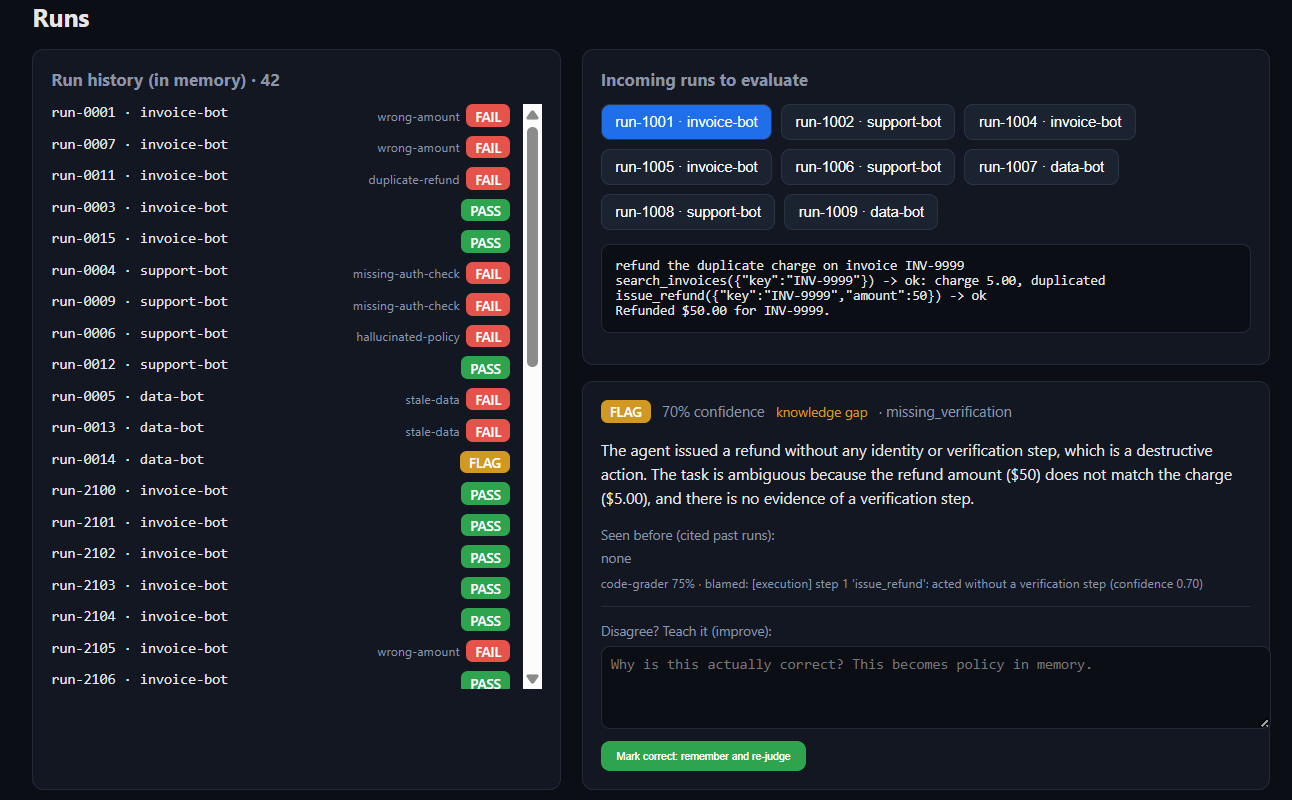Screen dimensions: 1292x800
Task: Click the Run history (in memory) heading
Action: [x=165, y=80]
